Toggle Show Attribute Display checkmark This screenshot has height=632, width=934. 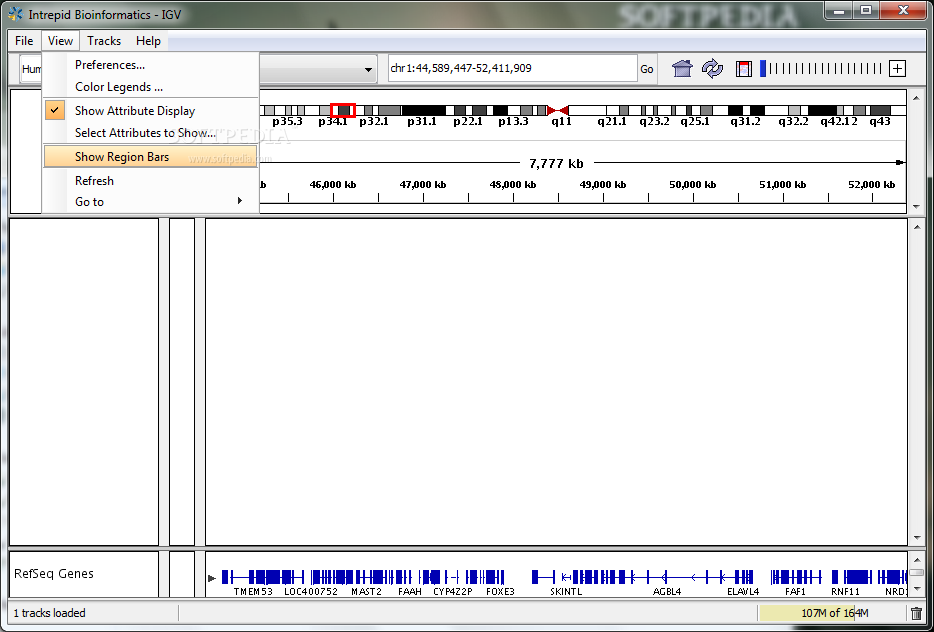55,110
